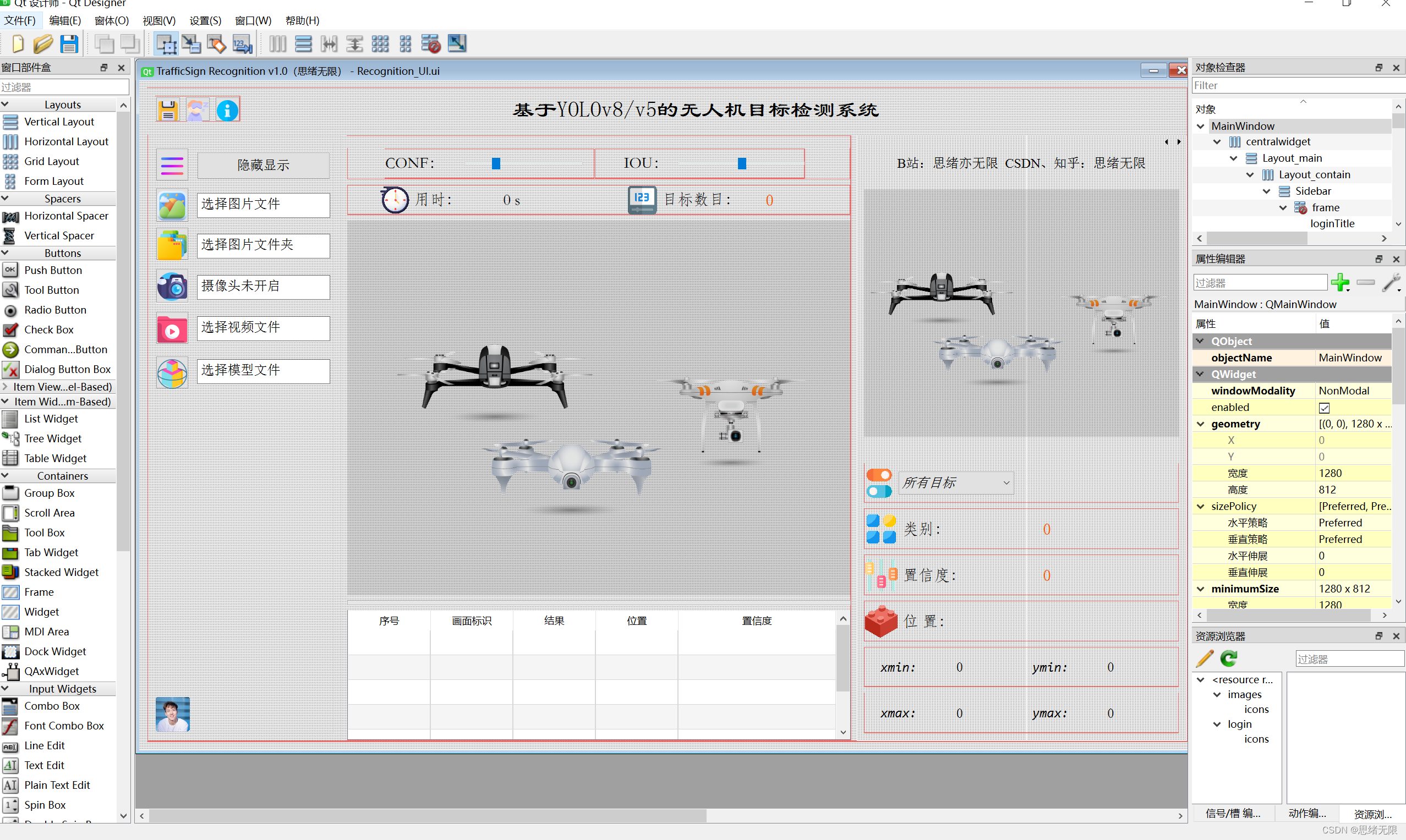Click the Break Layout toolbar icon

[430, 43]
